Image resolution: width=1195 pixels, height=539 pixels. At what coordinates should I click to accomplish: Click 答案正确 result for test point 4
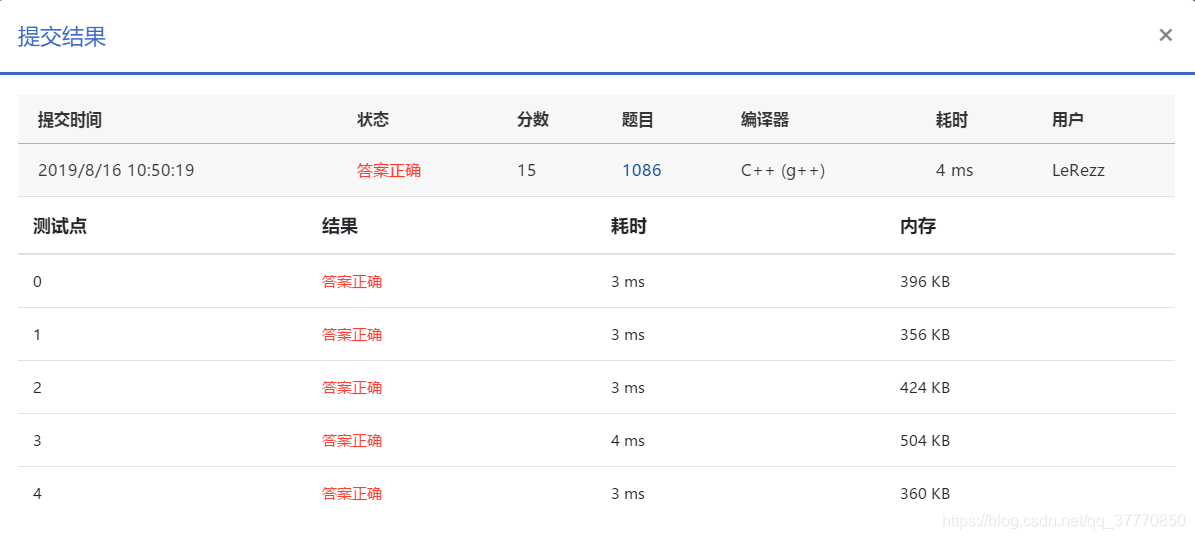pyautogui.click(x=352, y=493)
